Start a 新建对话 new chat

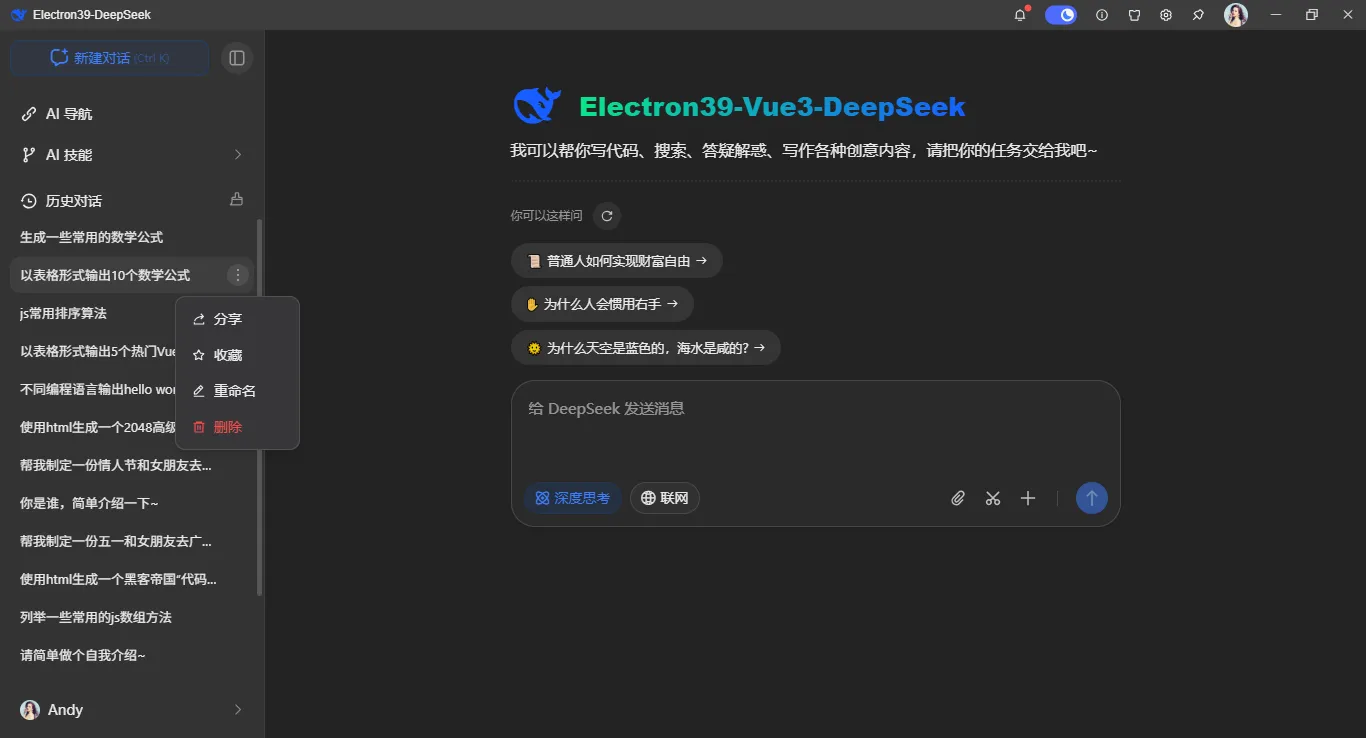click(x=109, y=57)
